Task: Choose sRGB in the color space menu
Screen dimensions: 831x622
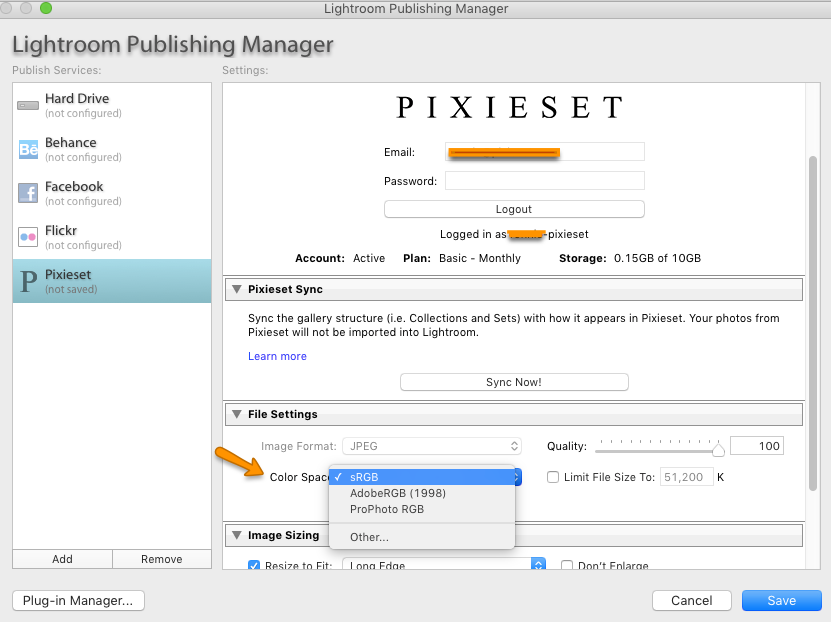Action: [422, 477]
